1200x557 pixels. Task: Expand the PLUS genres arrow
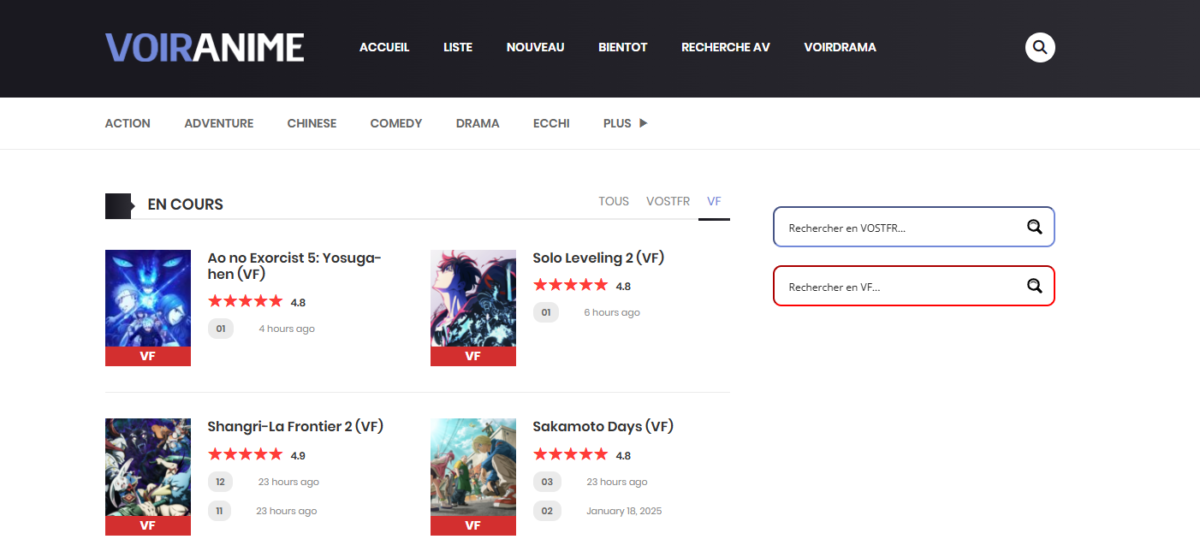[643, 123]
